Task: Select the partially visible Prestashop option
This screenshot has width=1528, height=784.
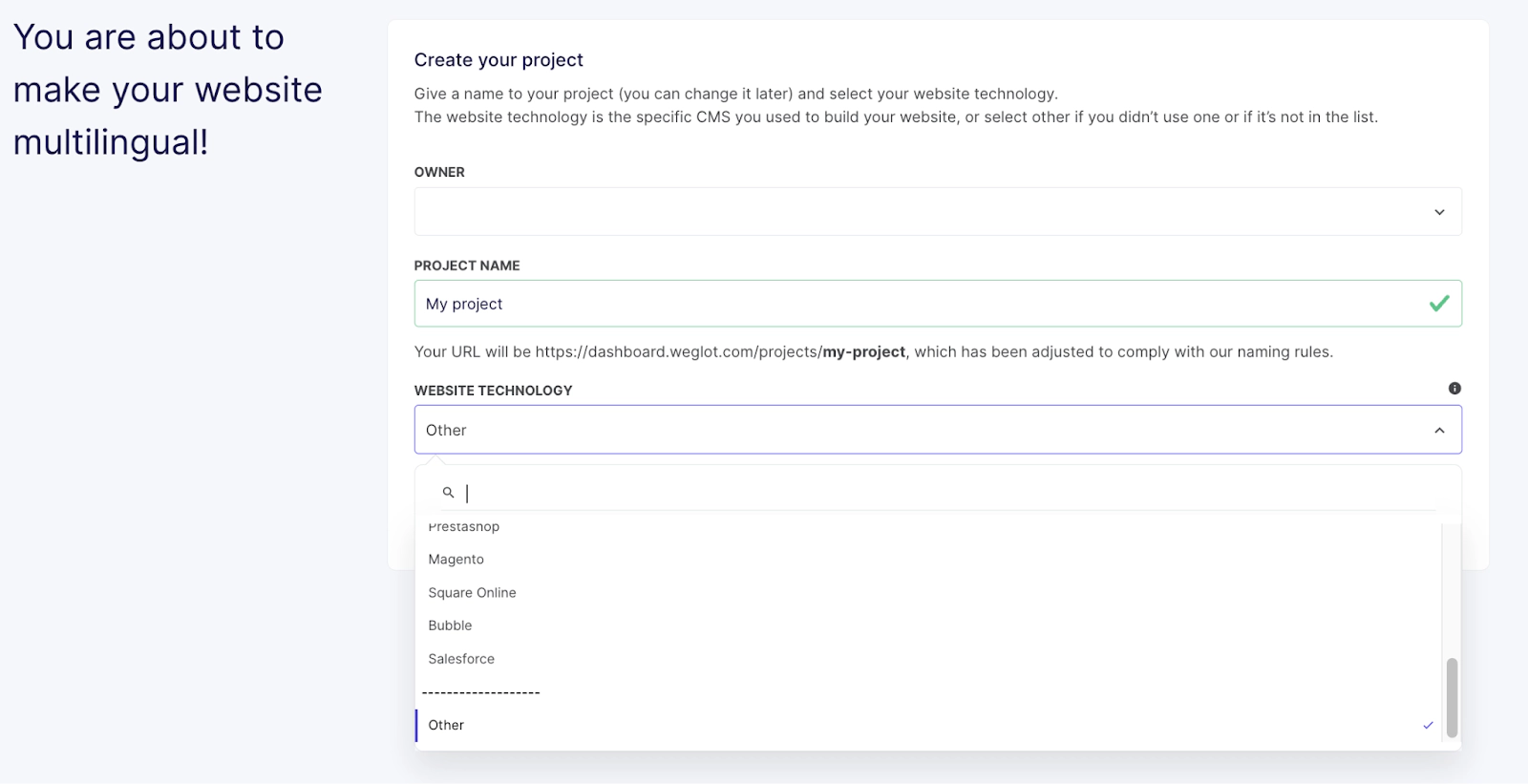Action: pyautogui.click(x=464, y=528)
